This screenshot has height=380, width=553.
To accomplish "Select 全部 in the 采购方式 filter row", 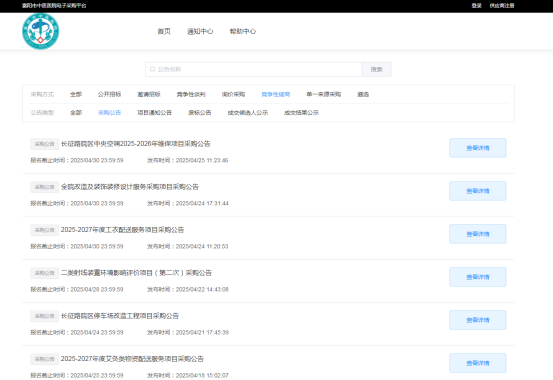I will point(76,94).
